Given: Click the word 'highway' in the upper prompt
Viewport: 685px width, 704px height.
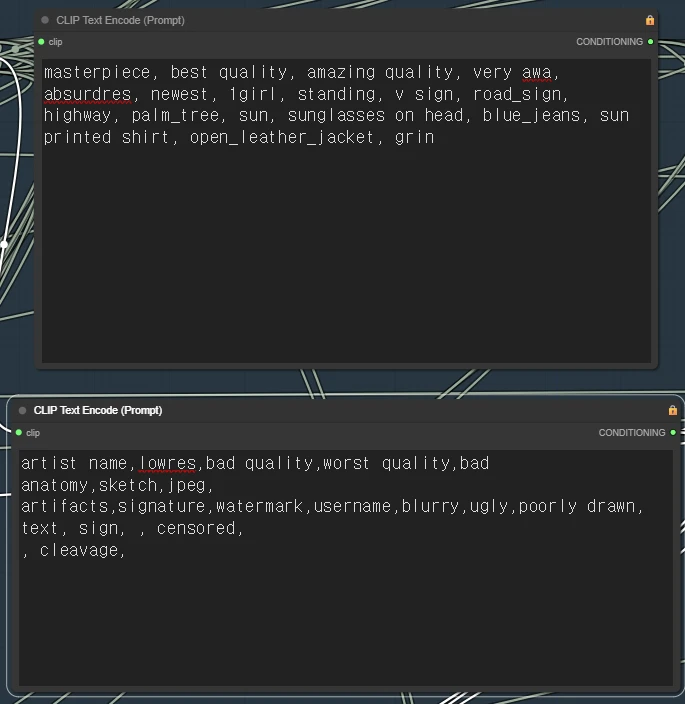Looking at the screenshot, I should [x=77, y=116].
